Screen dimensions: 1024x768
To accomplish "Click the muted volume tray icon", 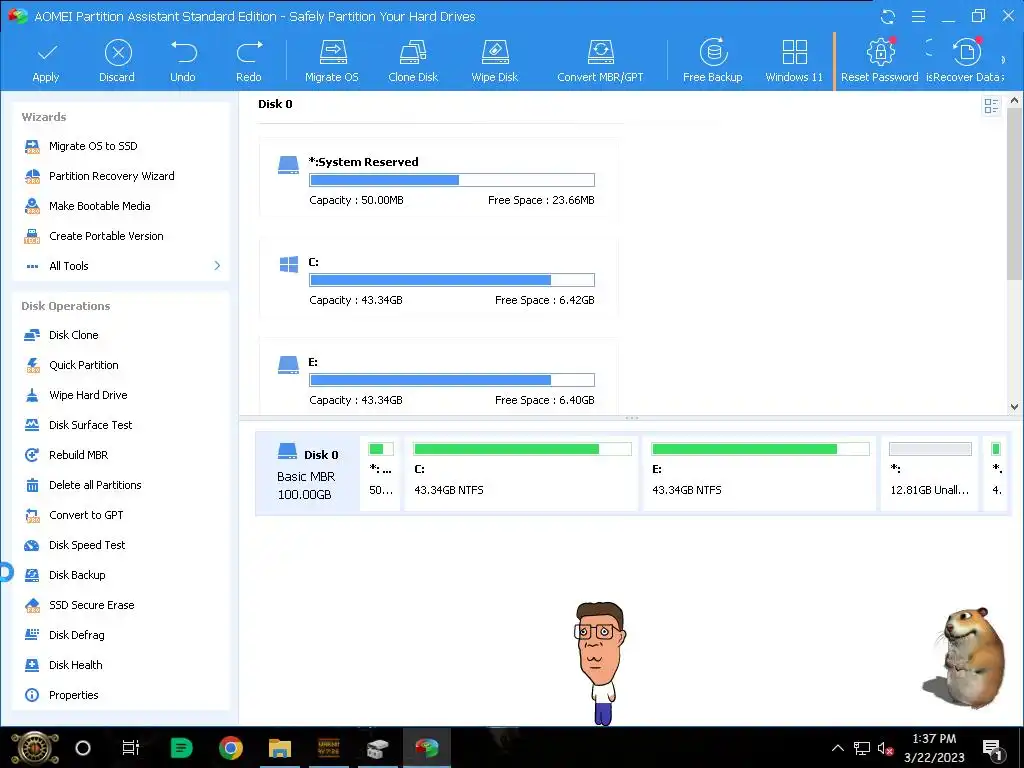I will 886,749.
